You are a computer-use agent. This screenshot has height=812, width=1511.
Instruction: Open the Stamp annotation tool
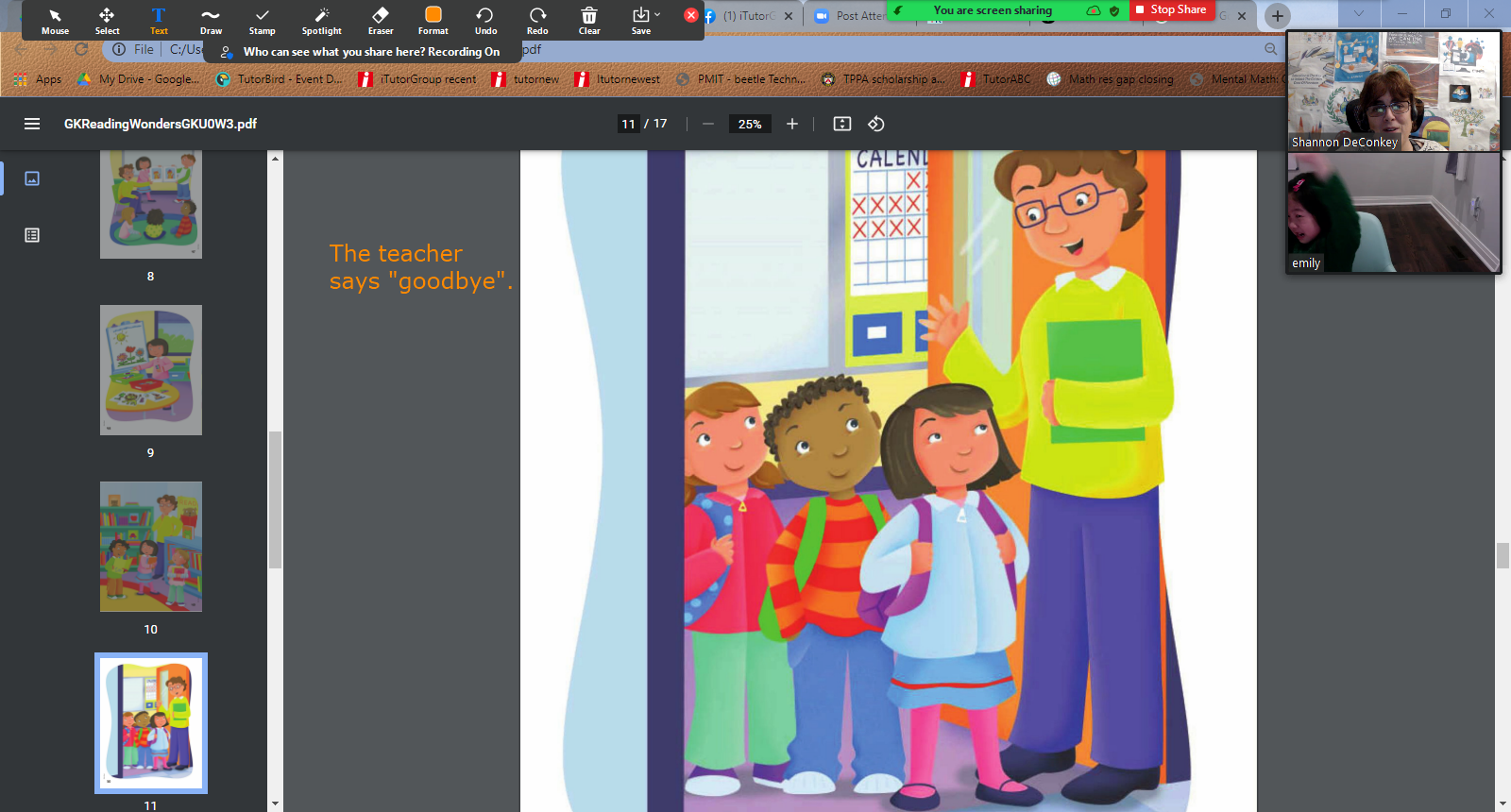(263, 21)
